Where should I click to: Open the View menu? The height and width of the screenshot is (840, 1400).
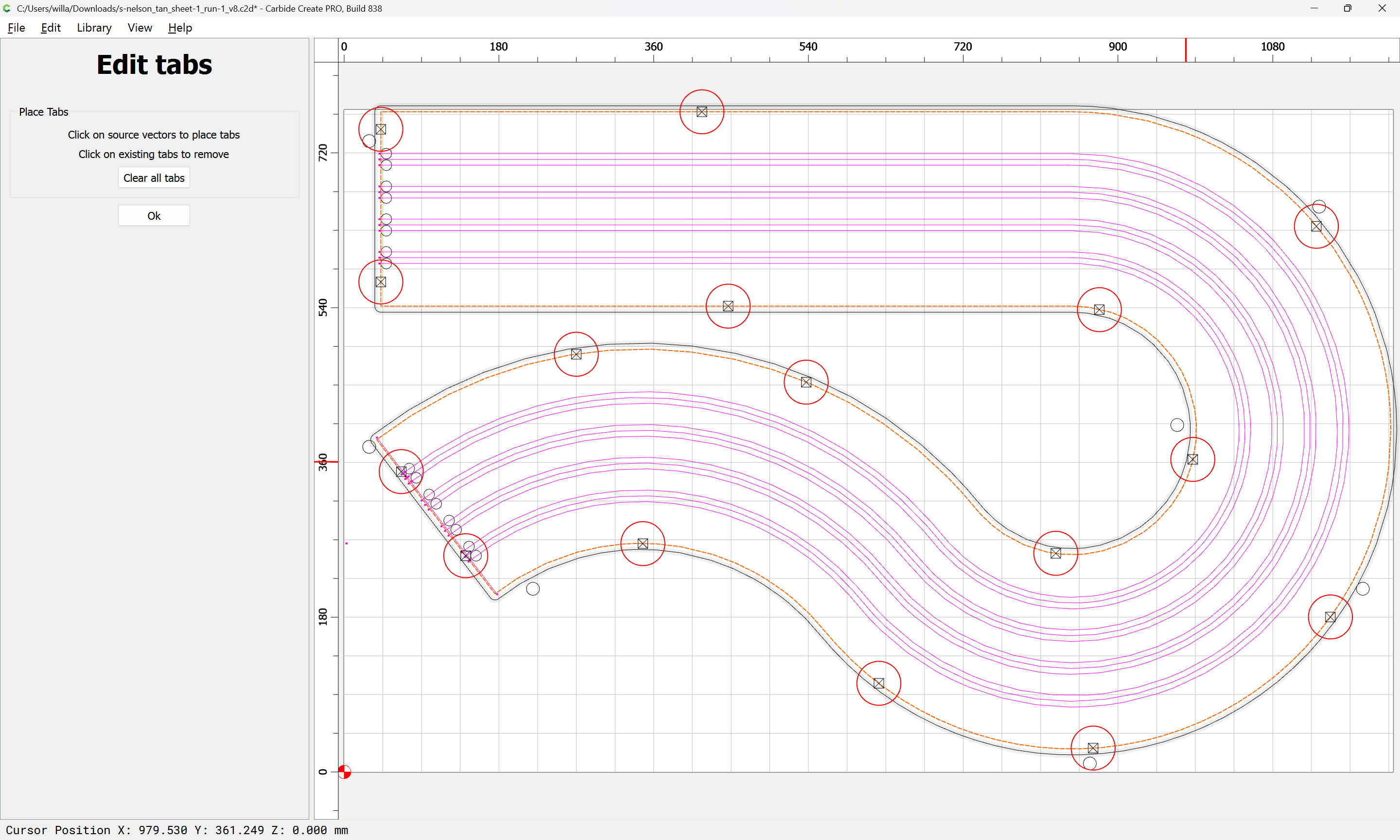tap(139, 28)
